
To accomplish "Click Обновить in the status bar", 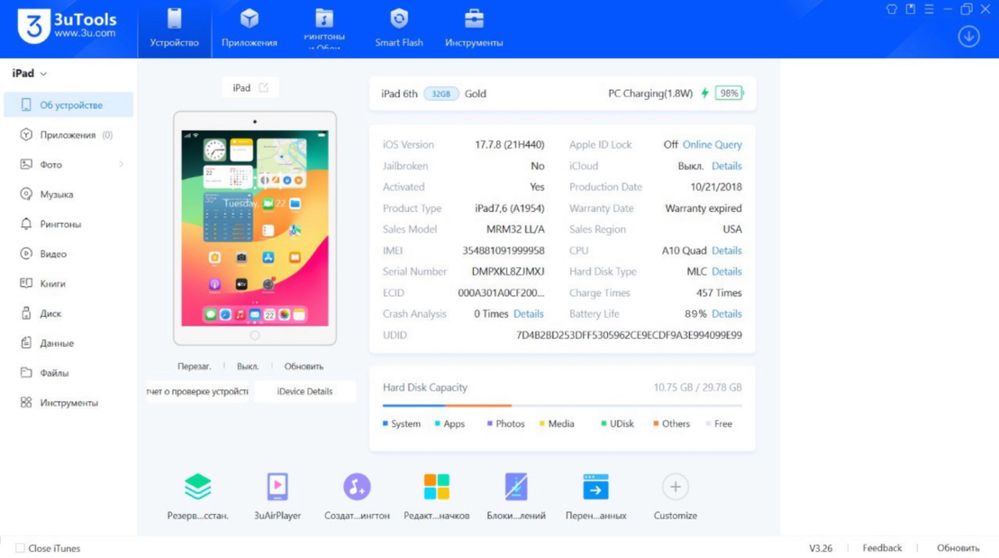I will [958, 548].
